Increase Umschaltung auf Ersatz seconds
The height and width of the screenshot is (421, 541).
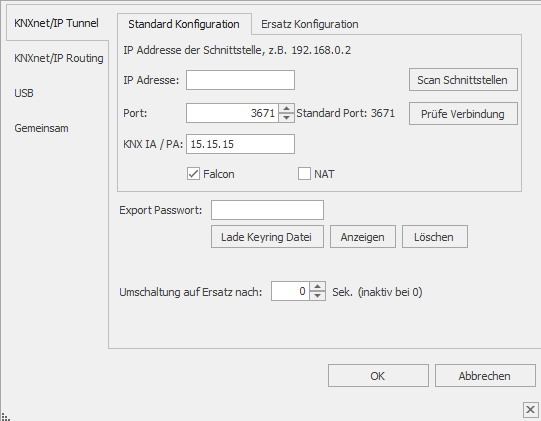317,287
